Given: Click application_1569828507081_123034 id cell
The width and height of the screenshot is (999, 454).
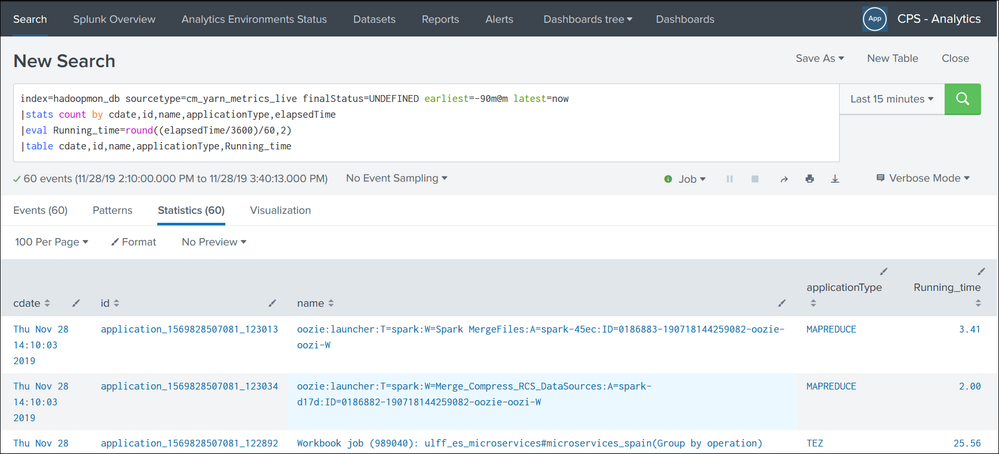Looking at the screenshot, I should pyautogui.click(x=189, y=386).
